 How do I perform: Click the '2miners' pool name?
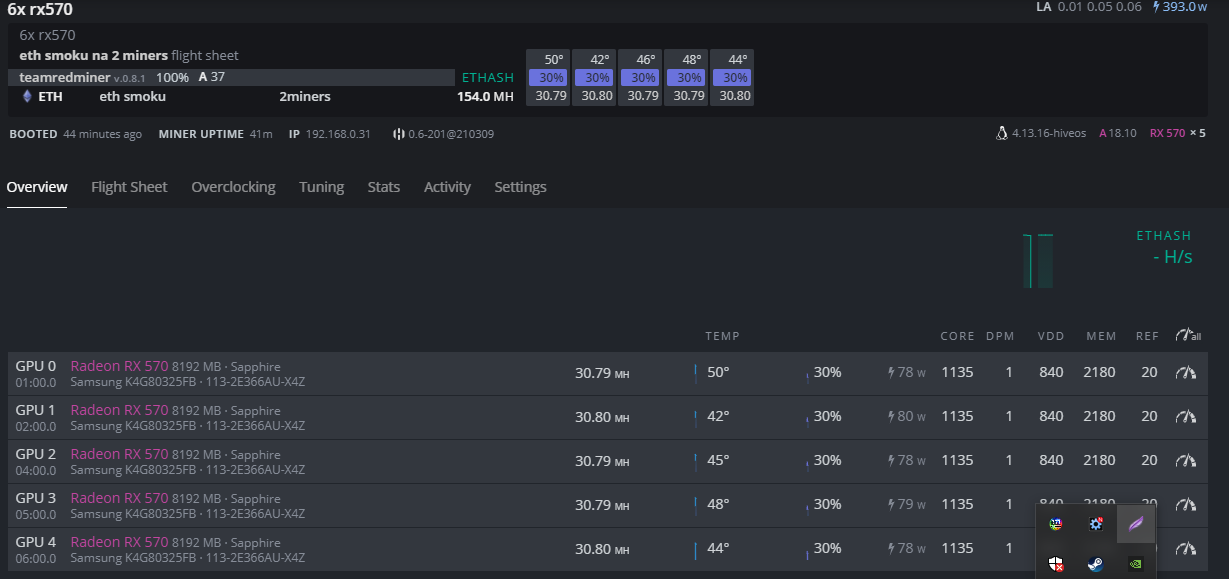tap(305, 97)
